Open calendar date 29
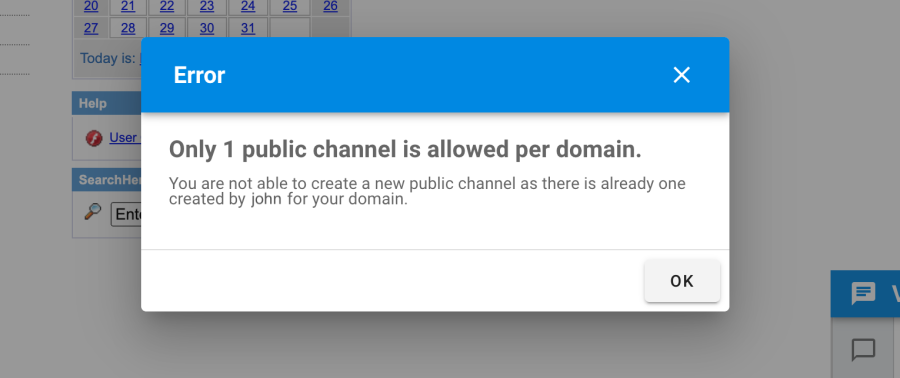This screenshot has height=378, width=900. (167, 28)
